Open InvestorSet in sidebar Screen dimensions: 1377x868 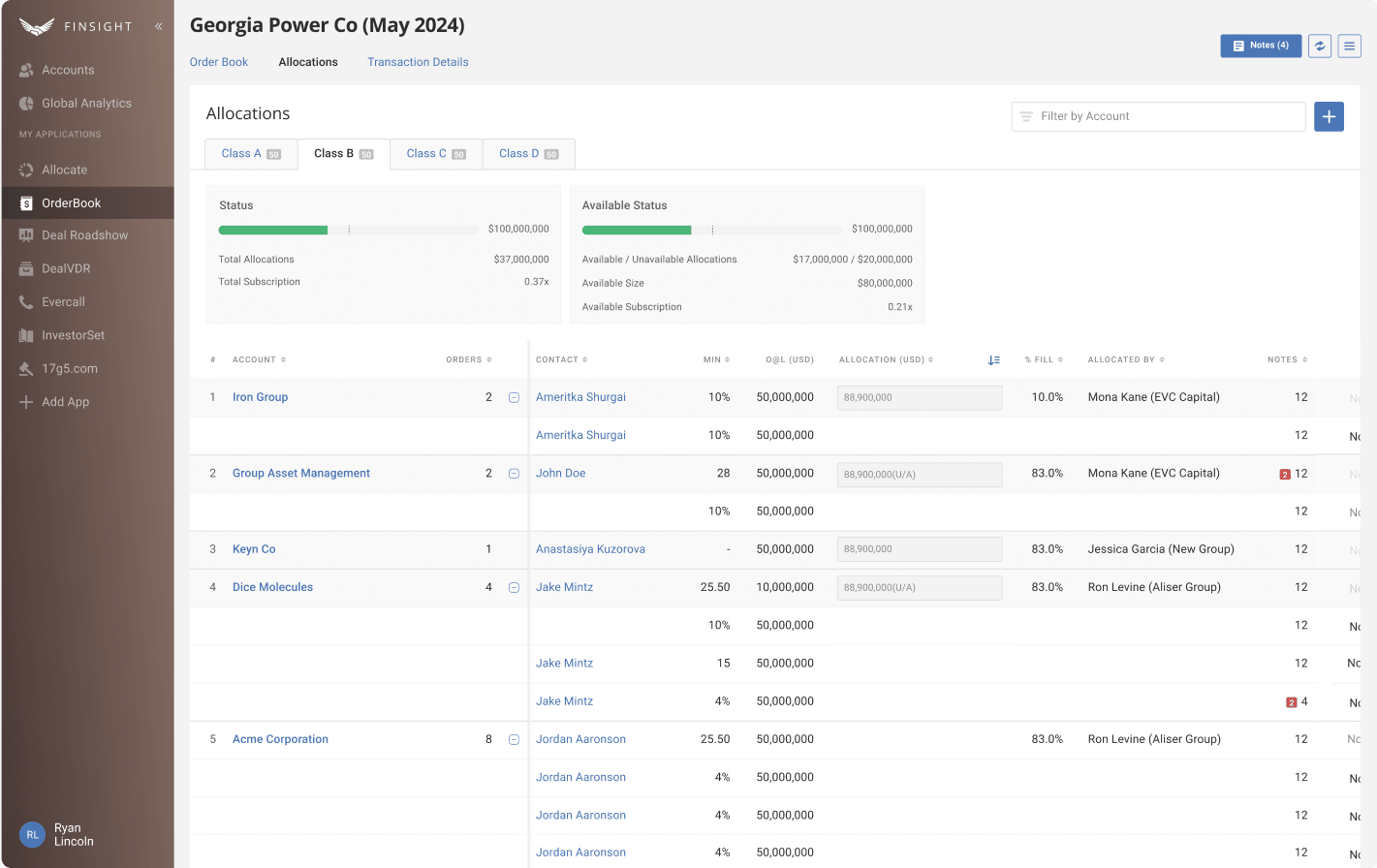click(73, 335)
